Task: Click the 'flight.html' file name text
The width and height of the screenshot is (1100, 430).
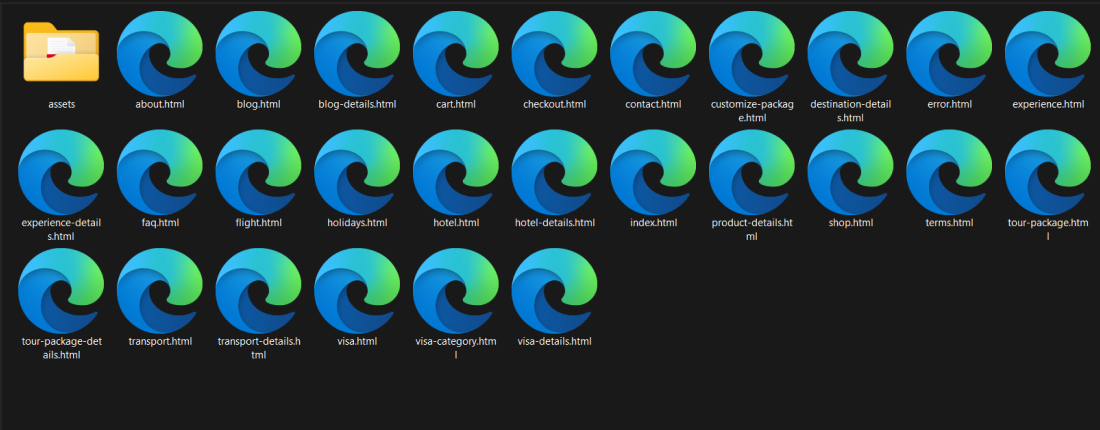Action: [259, 223]
